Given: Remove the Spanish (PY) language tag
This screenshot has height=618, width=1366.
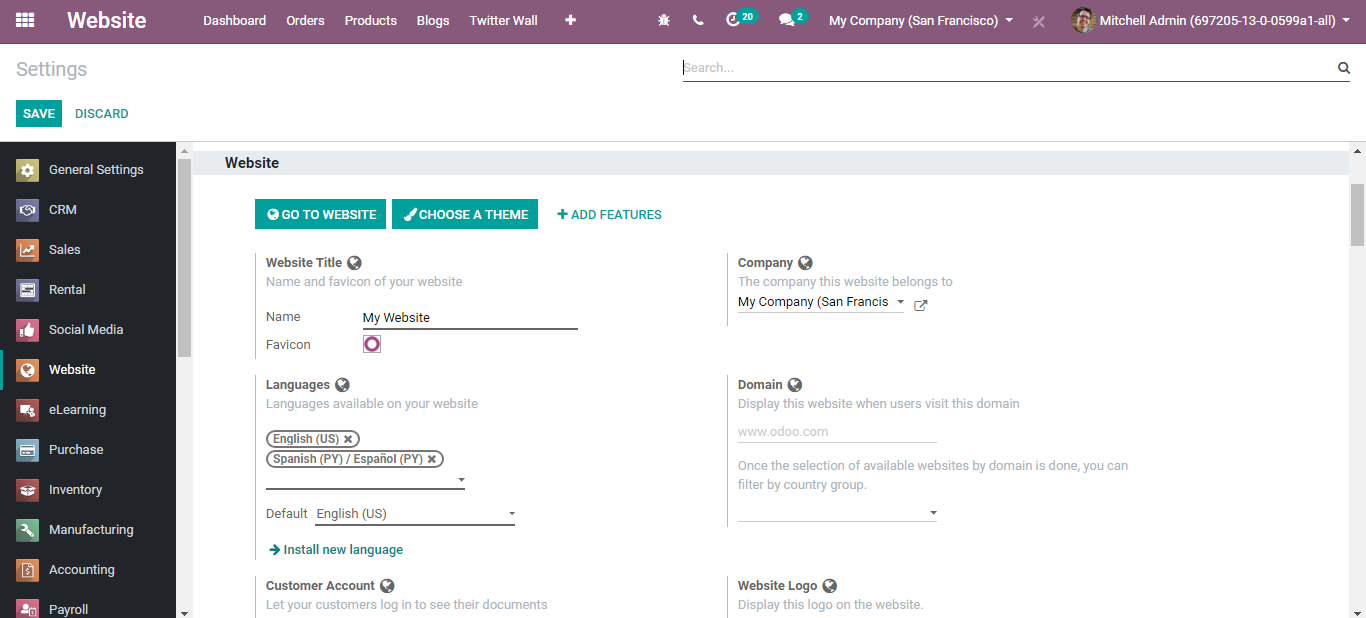Looking at the screenshot, I should pyautogui.click(x=432, y=459).
